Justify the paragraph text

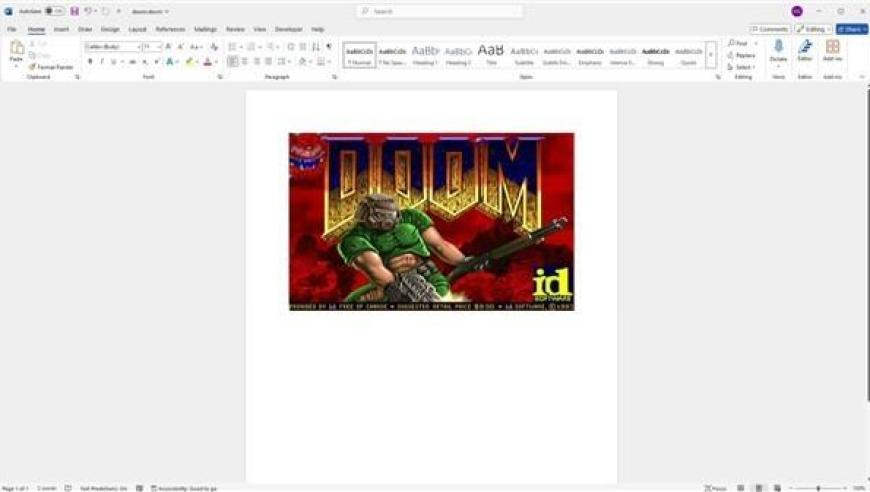(x=269, y=62)
